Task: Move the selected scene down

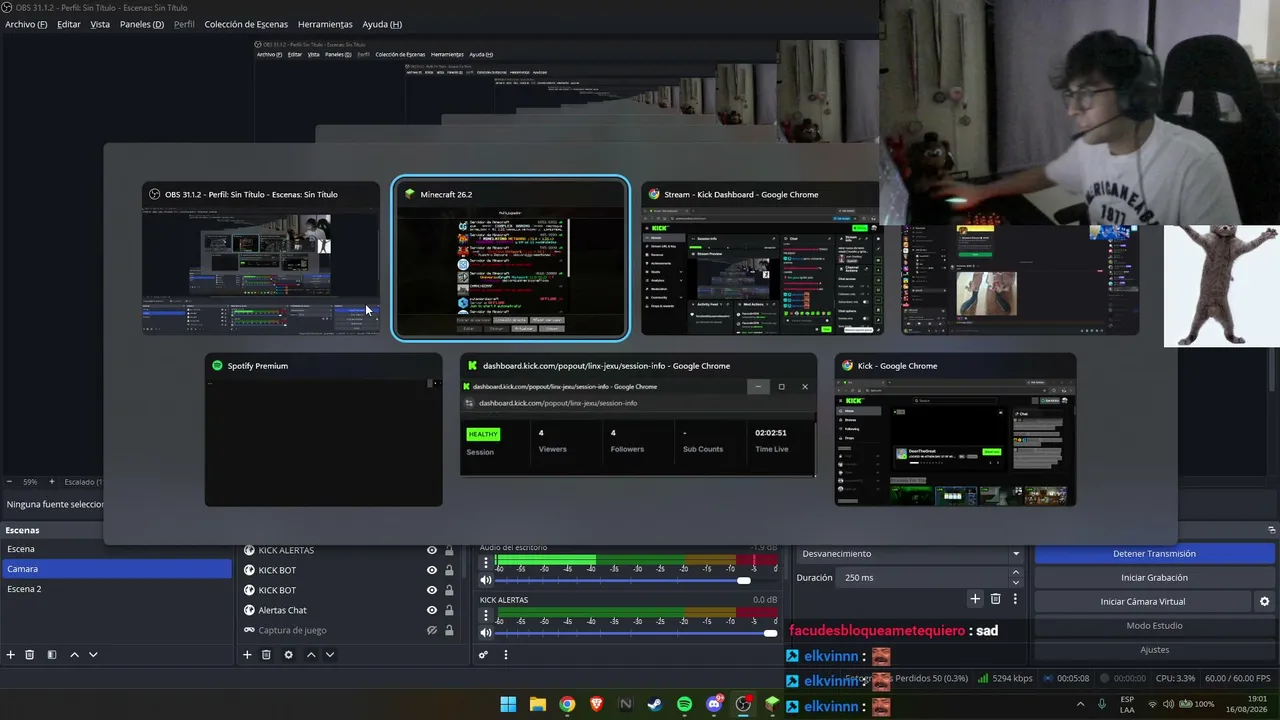Action: [93, 655]
